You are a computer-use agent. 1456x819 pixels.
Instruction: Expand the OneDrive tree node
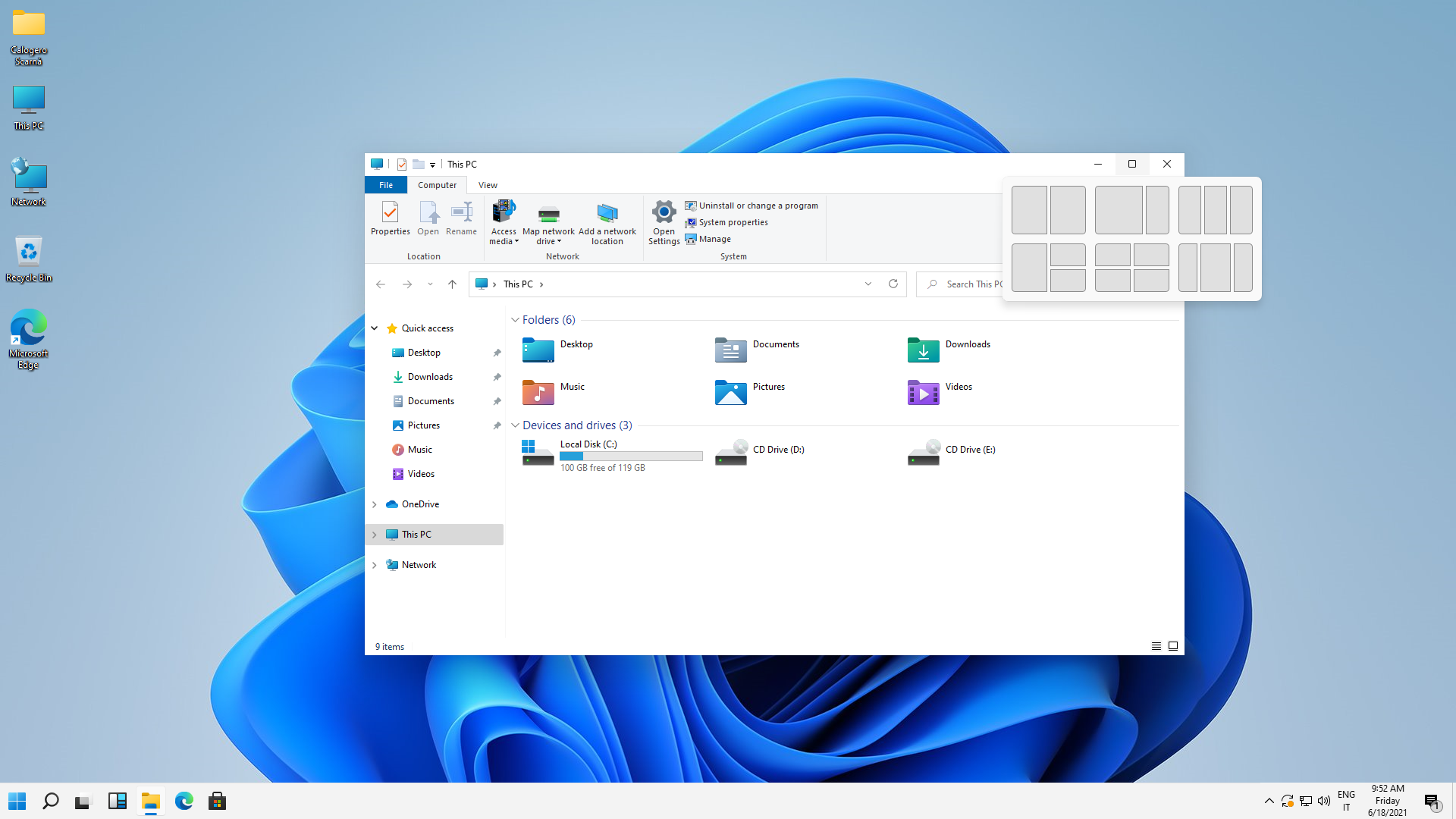(x=374, y=504)
